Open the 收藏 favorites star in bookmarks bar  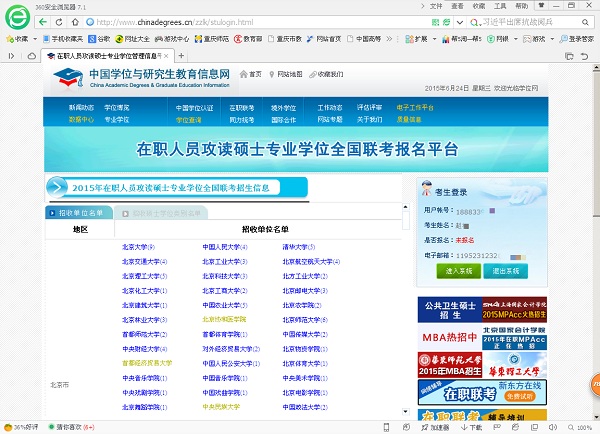[17, 39]
